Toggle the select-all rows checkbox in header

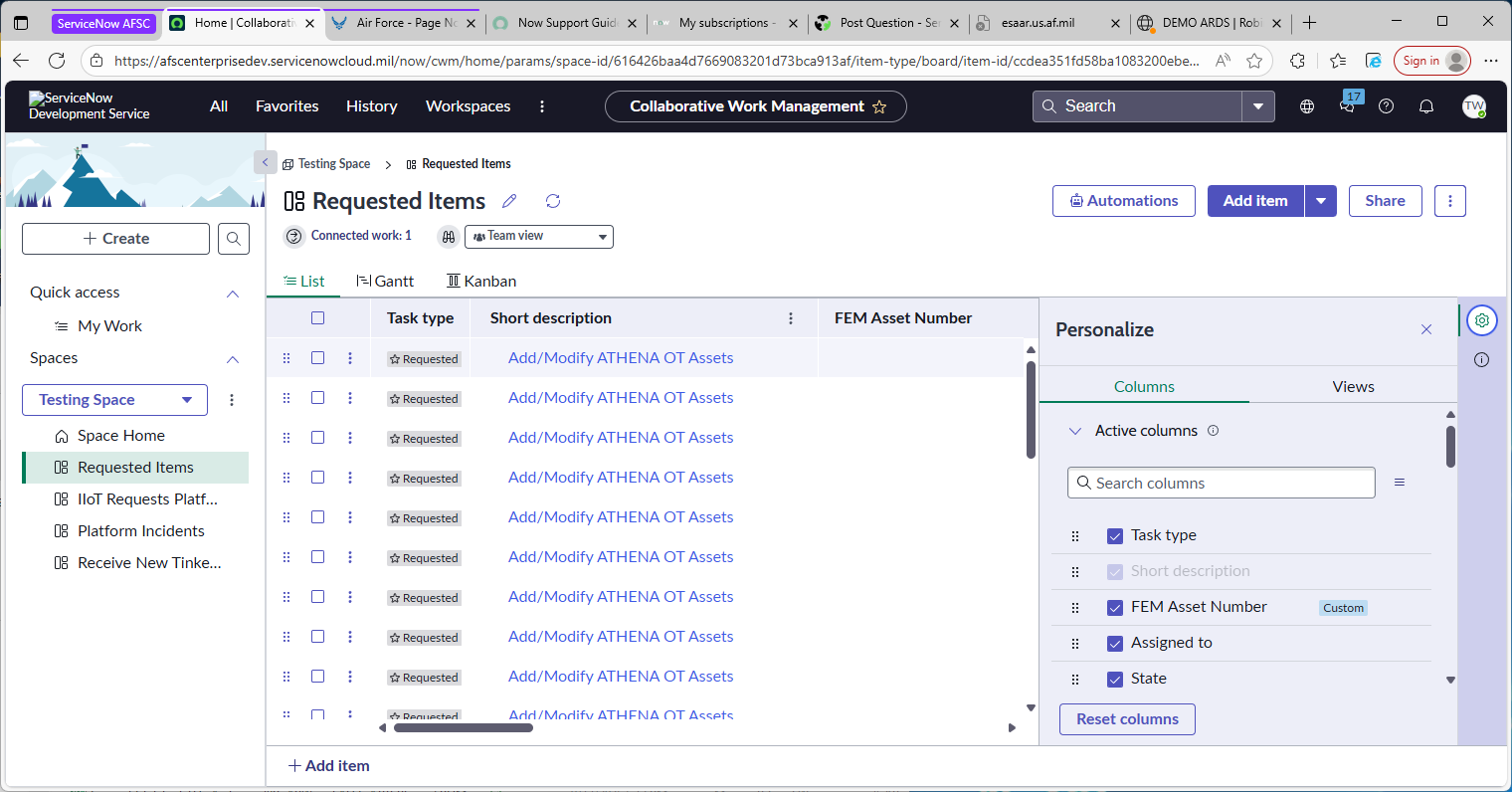(x=318, y=318)
